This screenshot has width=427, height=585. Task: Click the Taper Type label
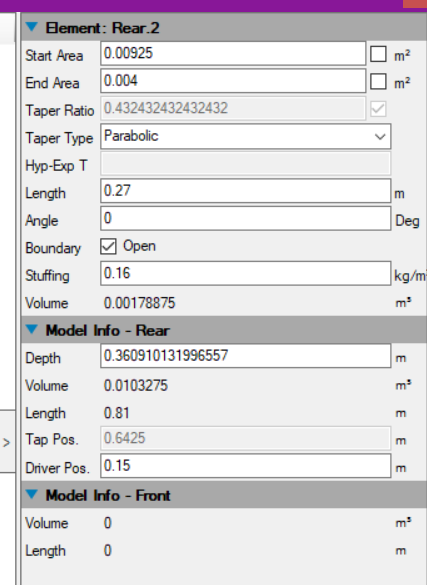pos(59,138)
